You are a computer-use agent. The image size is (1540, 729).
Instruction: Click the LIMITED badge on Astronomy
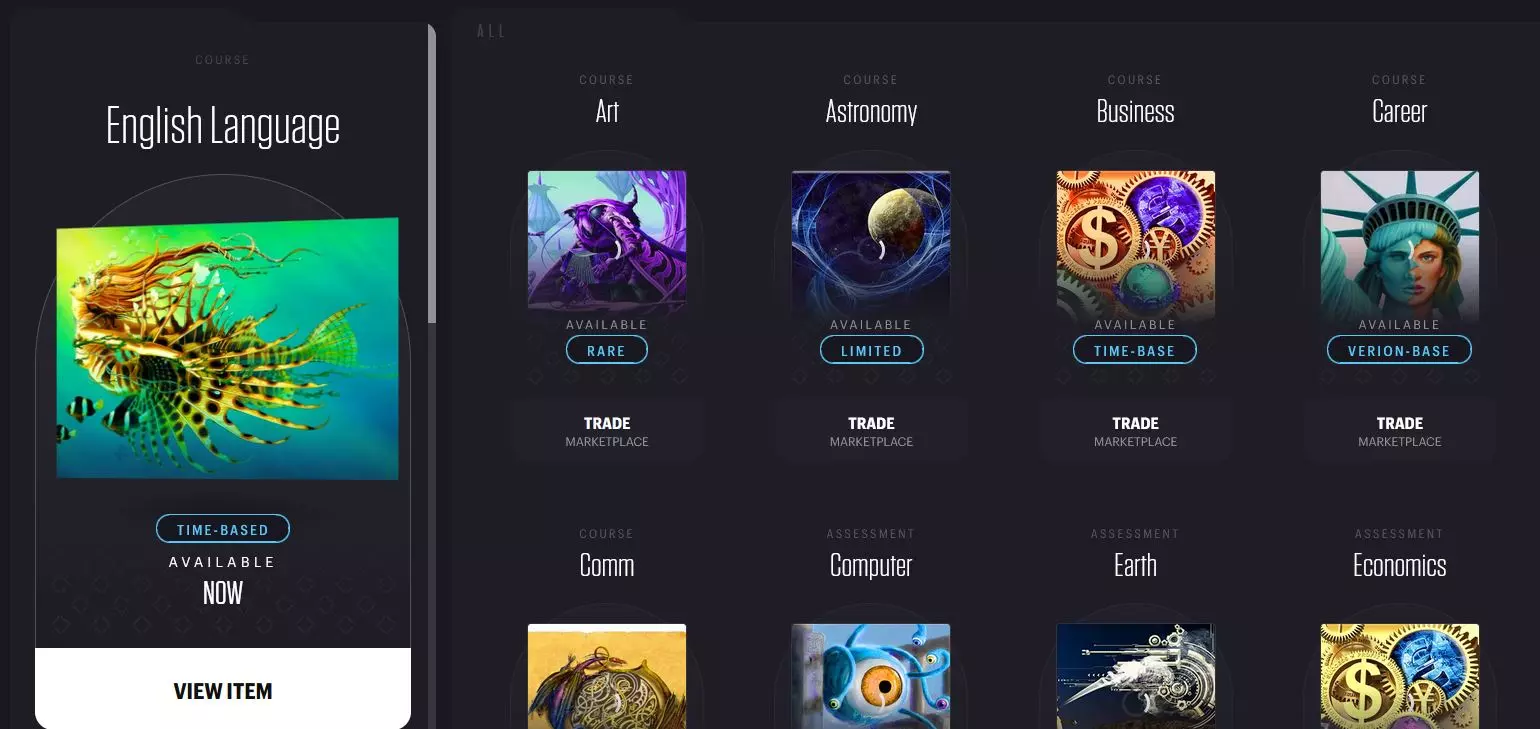point(872,350)
